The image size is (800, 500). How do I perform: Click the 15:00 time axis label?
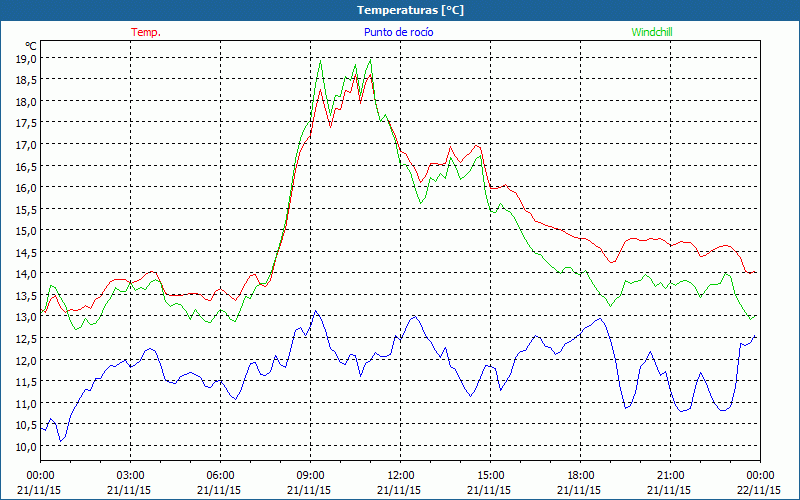tap(490, 476)
